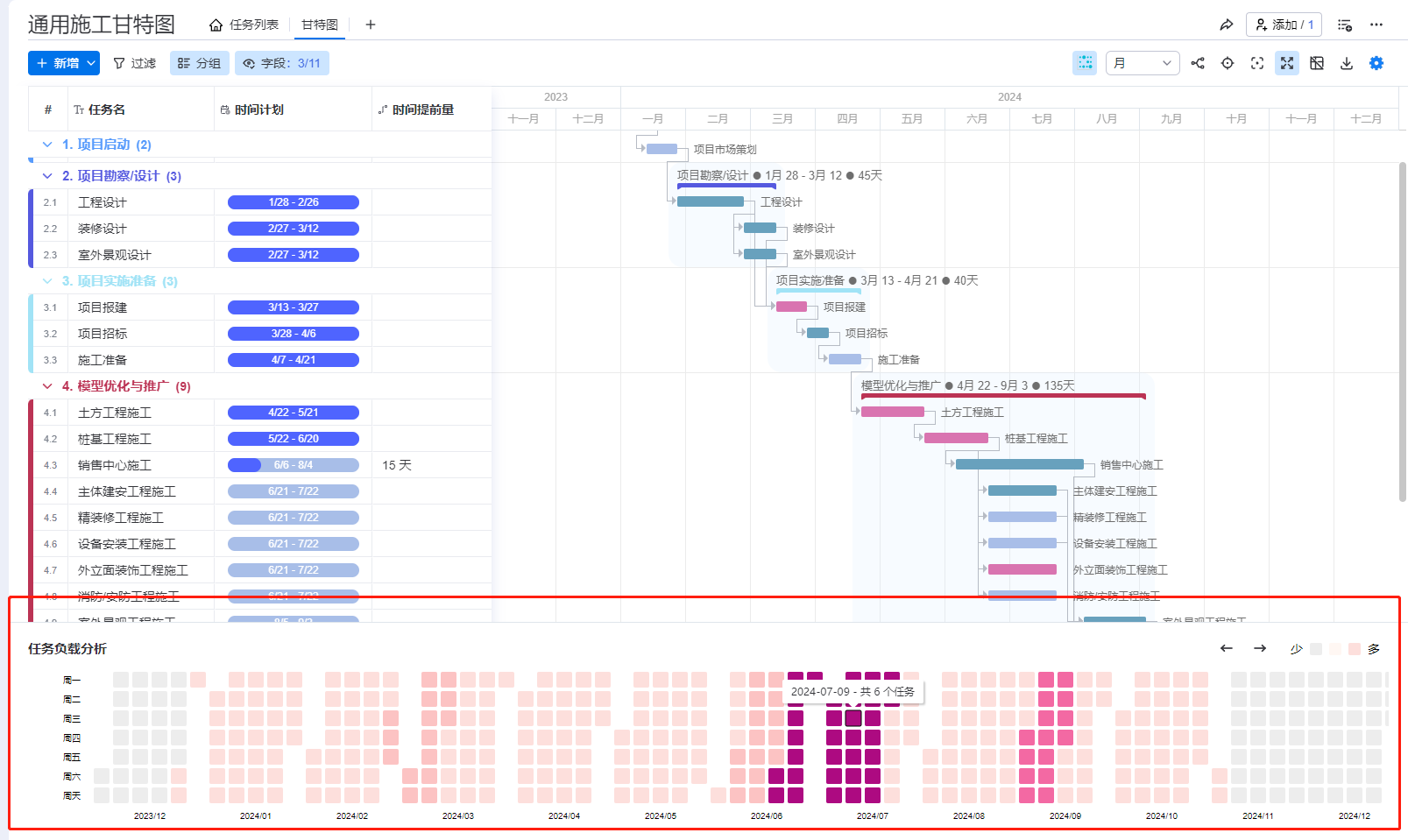The height and width of the screenshot is (840, 1408).
Task: Select task row 精装修工程施工
Action: tap(260, 518)
